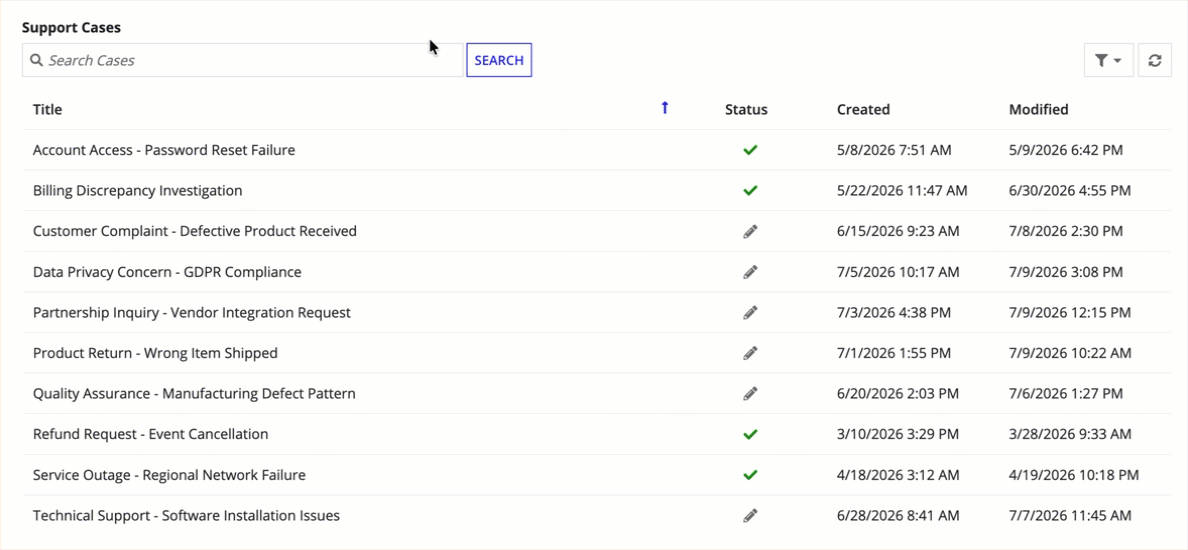Click the green checkmark for Refund Request case
The height and width of the screenshot is (550, 1188).
tap(750, 435)
